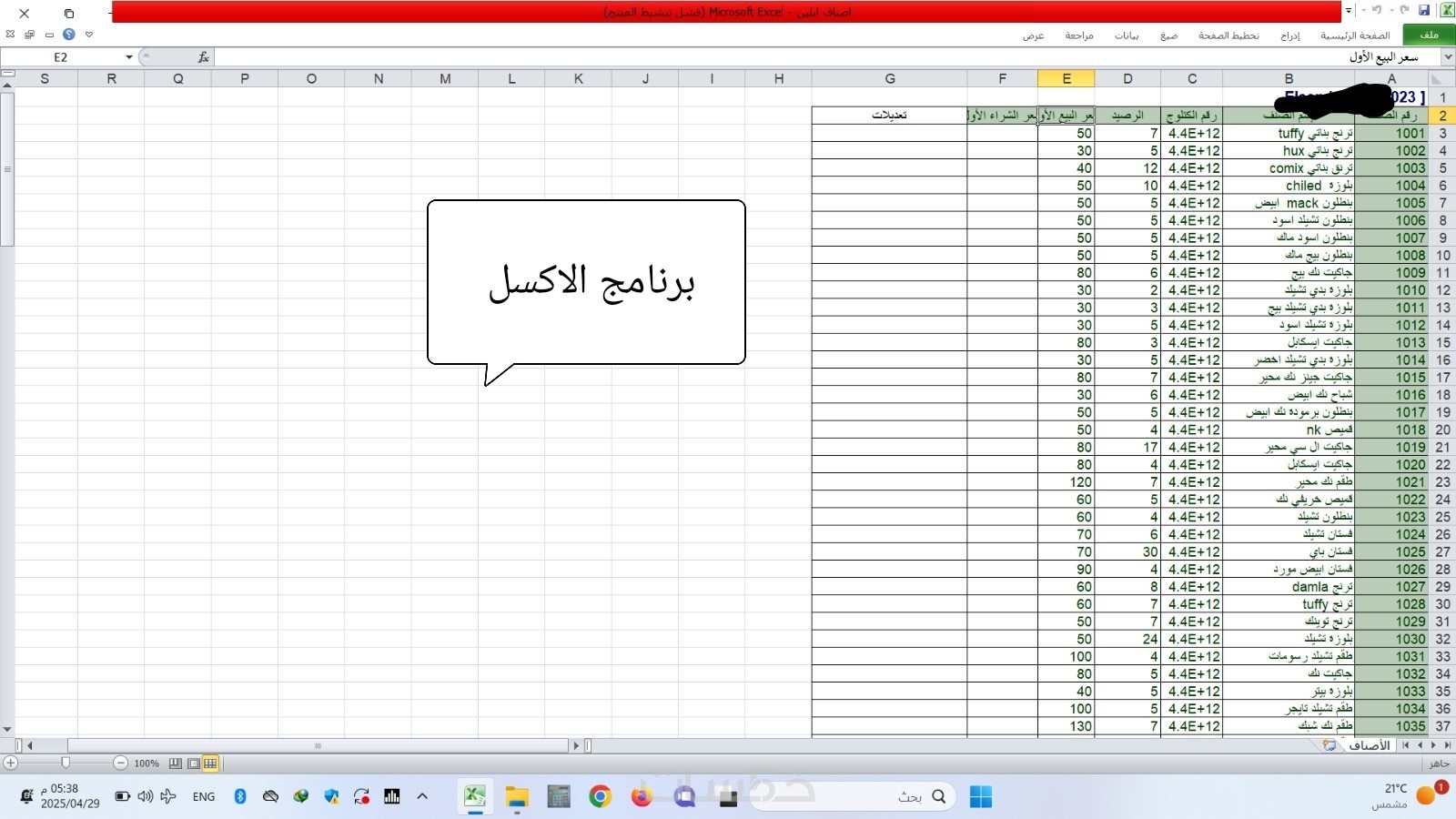
Task: Click the Excel application icon in title bar
Action: click(1446, 11)
